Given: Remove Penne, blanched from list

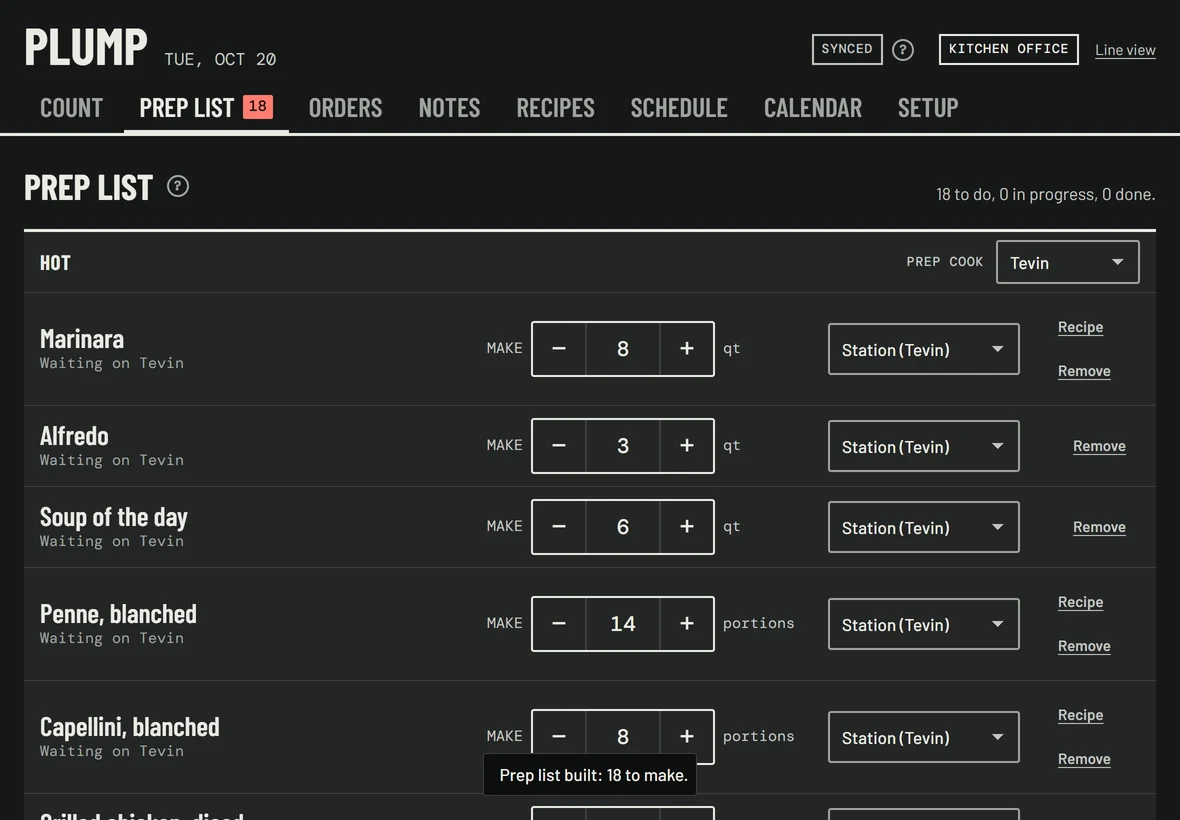Looking at the screenshot, I should (x=1084, y=646).
